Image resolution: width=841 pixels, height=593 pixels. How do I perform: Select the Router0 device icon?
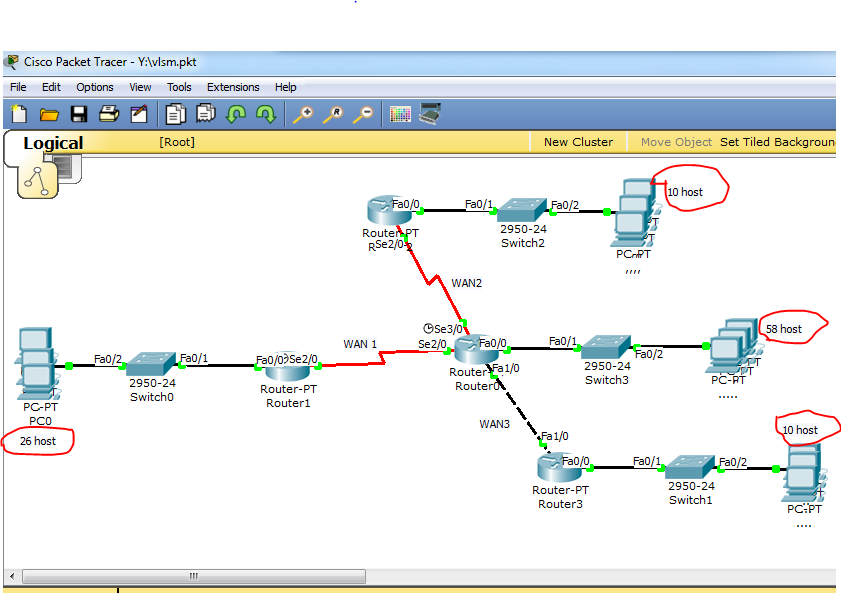476,350
